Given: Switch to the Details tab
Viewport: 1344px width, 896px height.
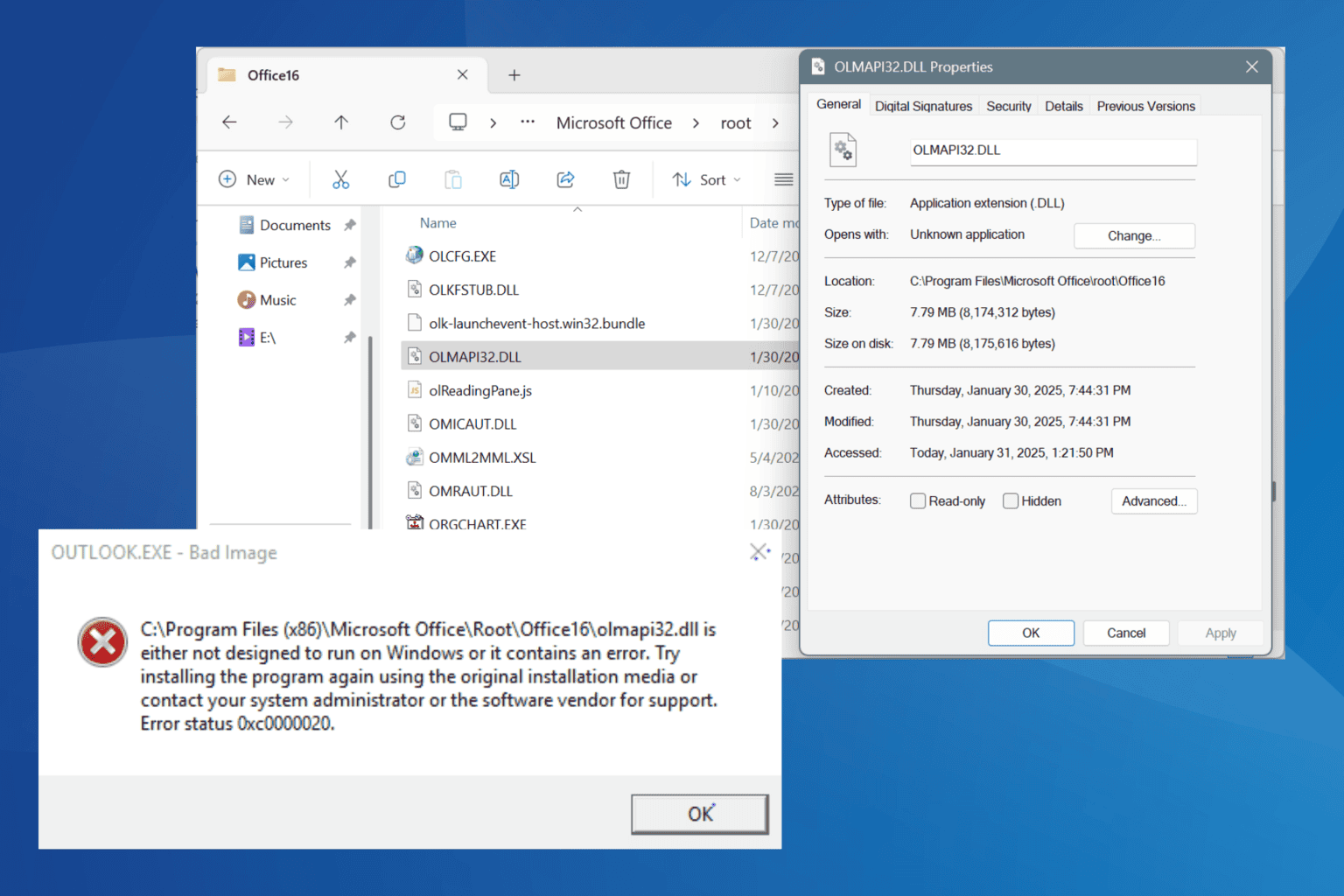Looking at the screenshot, I should [1064, 106].
